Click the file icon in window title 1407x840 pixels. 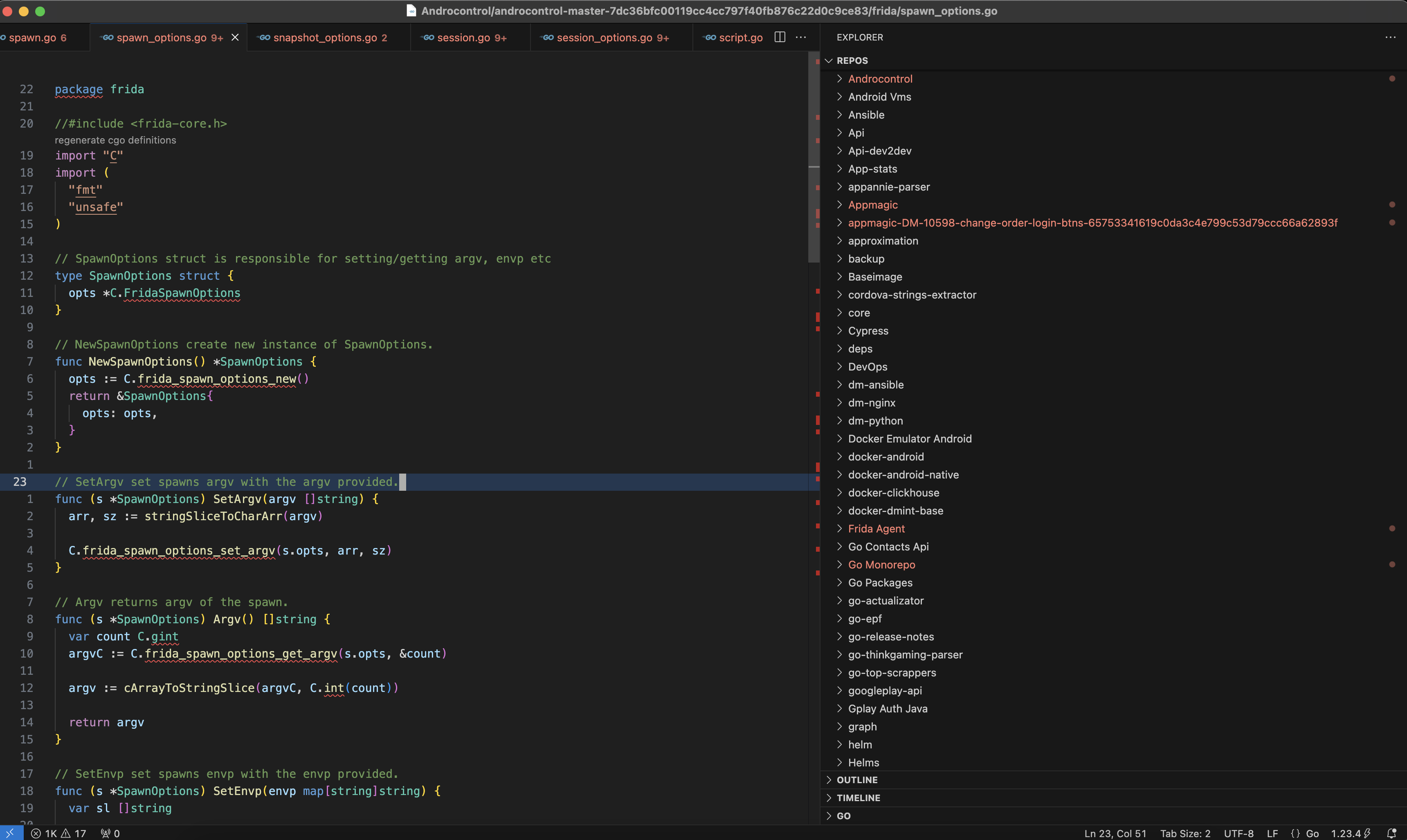pyautogui.click(x=411, y=11)
